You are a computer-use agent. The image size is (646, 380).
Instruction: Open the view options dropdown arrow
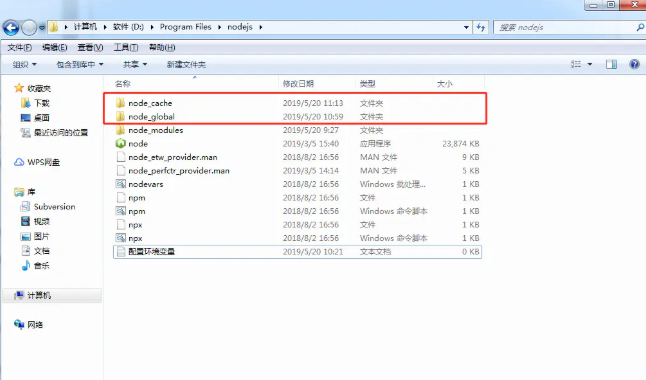[x=590, y=64]
